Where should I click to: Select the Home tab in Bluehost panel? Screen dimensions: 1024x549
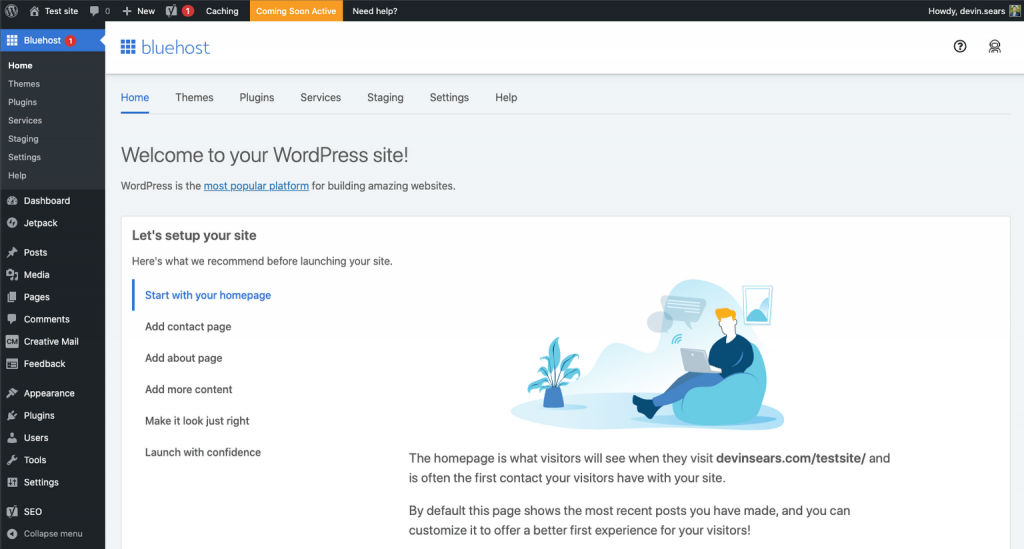[135, 97]
